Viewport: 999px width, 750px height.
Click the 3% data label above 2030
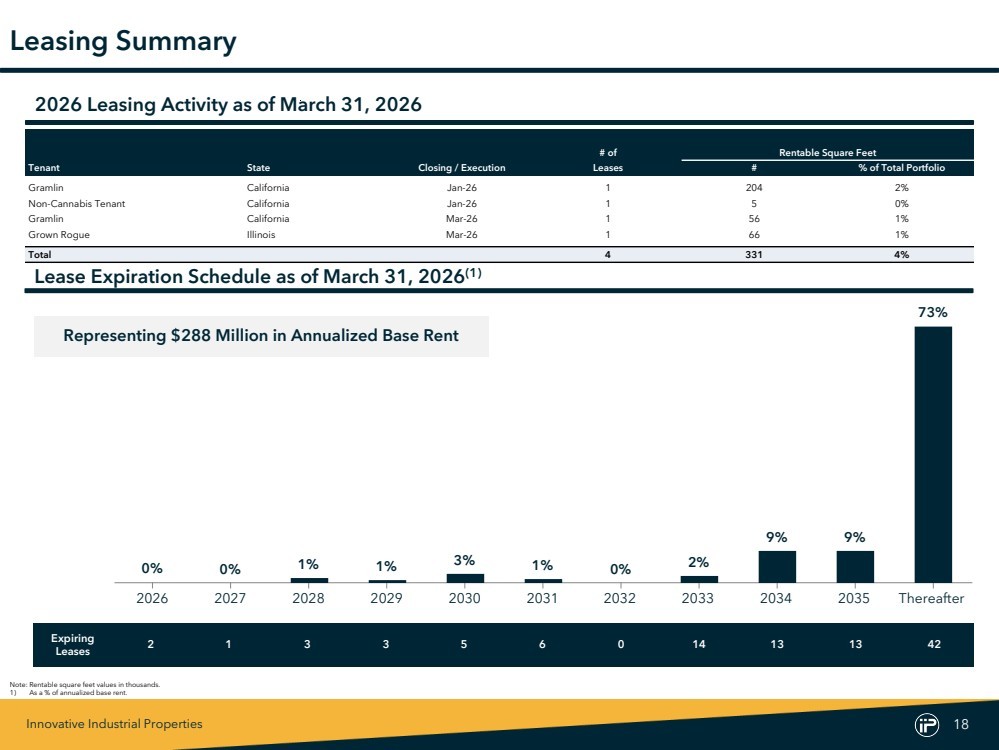pos(464,560)
